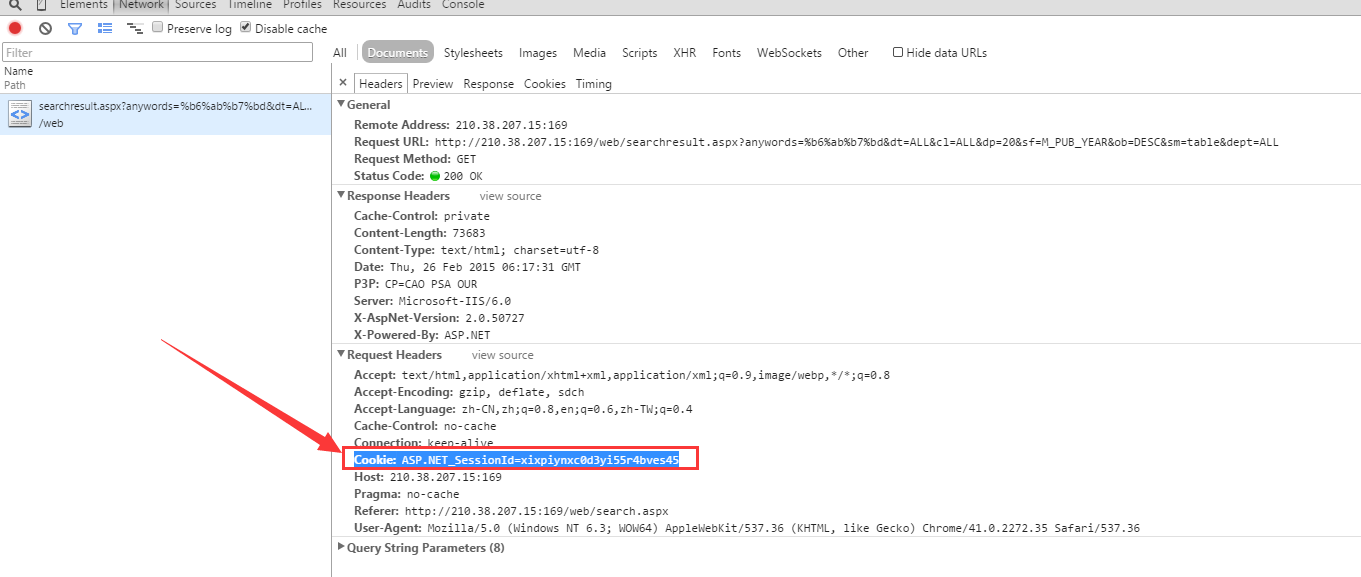Filter requests by XHR
This screenshot has height=577, width=1361.
(684, 53)
